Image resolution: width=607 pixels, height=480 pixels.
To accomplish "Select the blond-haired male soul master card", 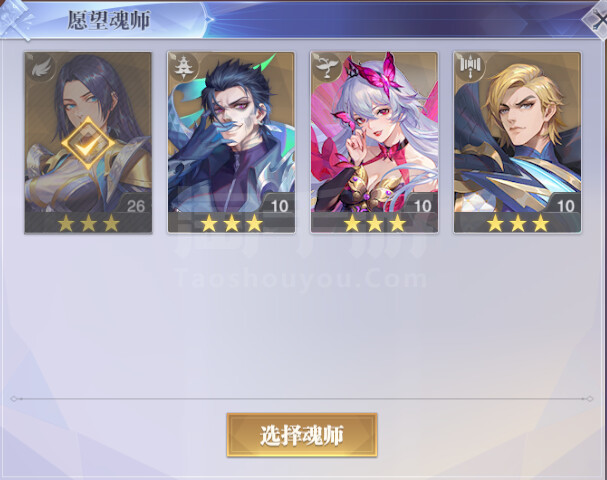I will click(518, 142).
